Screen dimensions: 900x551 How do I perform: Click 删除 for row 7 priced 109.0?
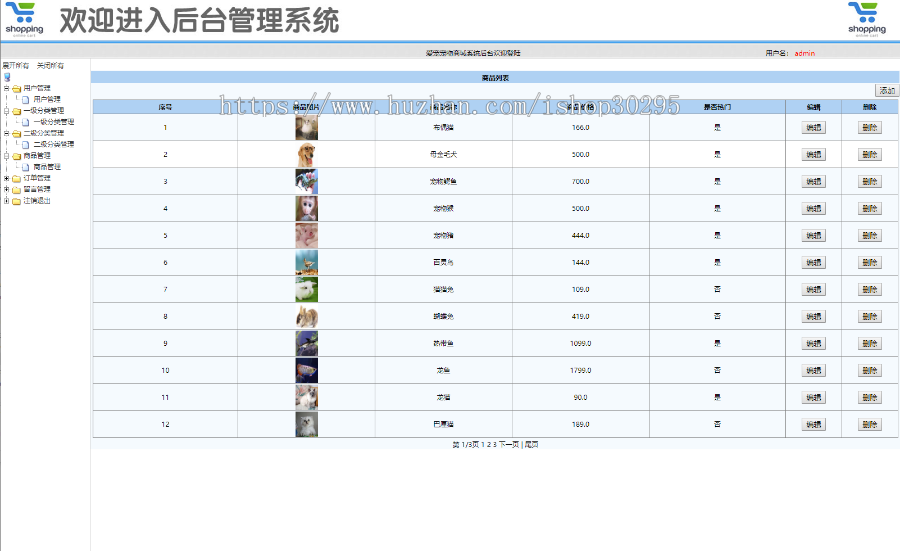[x=870, y=289]
